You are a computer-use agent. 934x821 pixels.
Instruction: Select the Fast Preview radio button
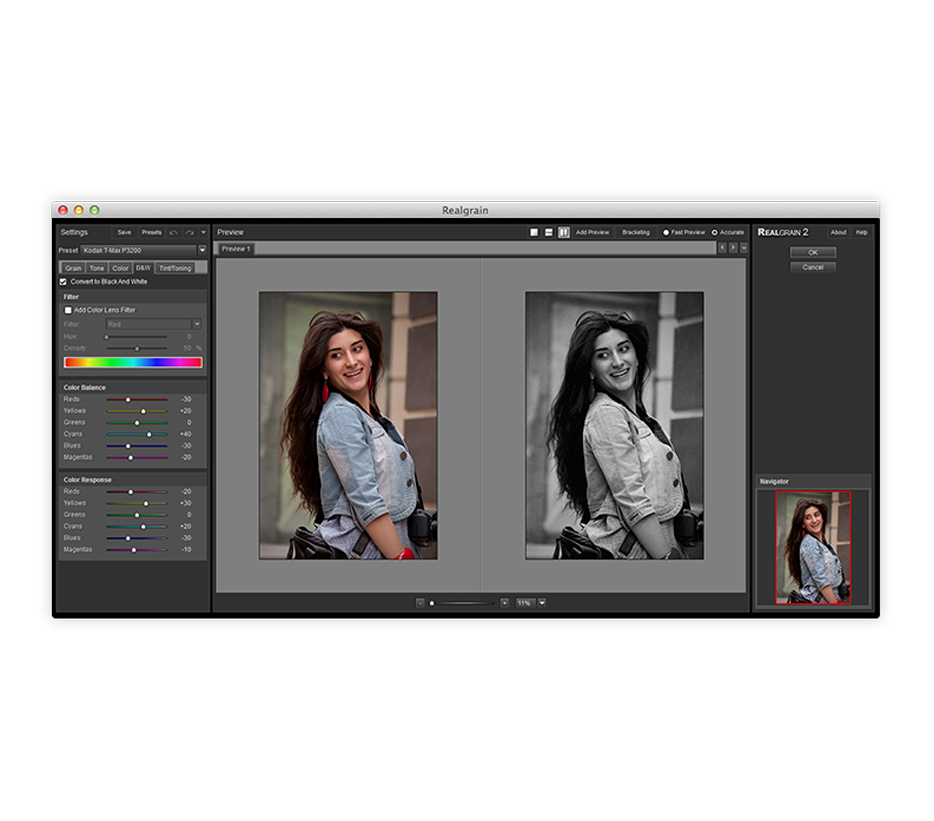(x=666, y=232)
